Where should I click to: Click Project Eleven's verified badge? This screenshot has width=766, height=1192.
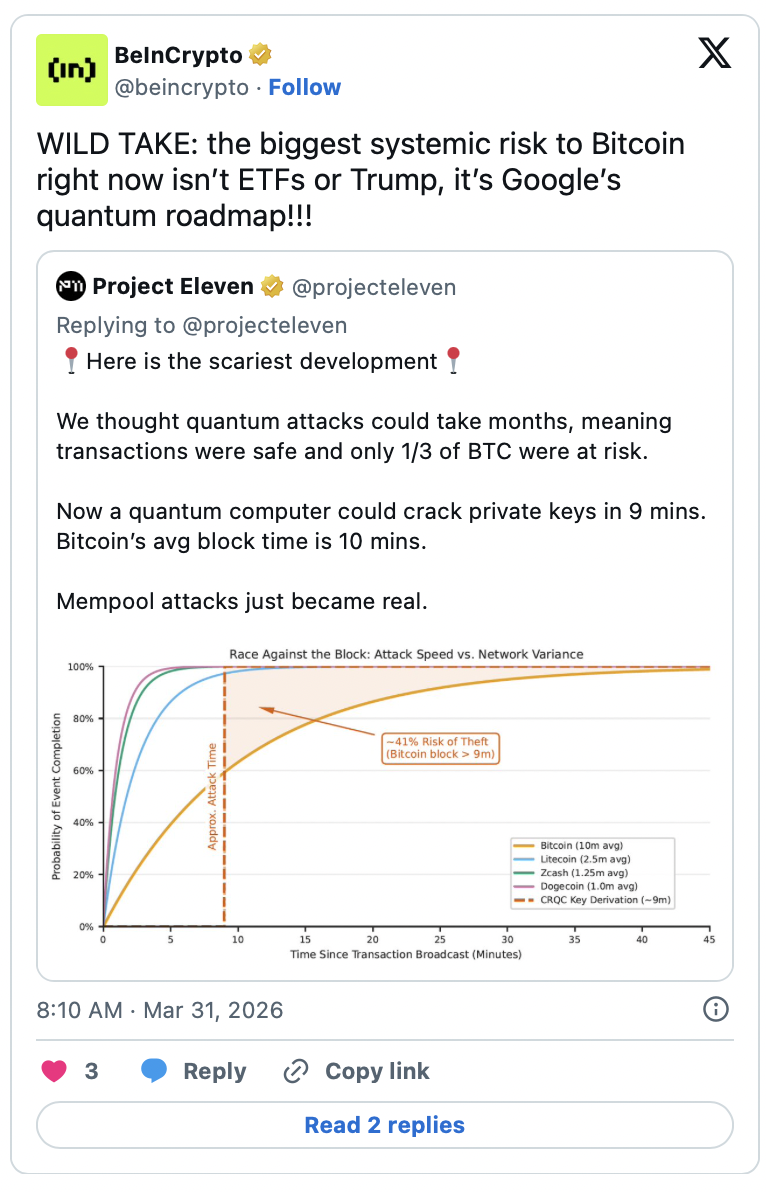click(271, 287)
